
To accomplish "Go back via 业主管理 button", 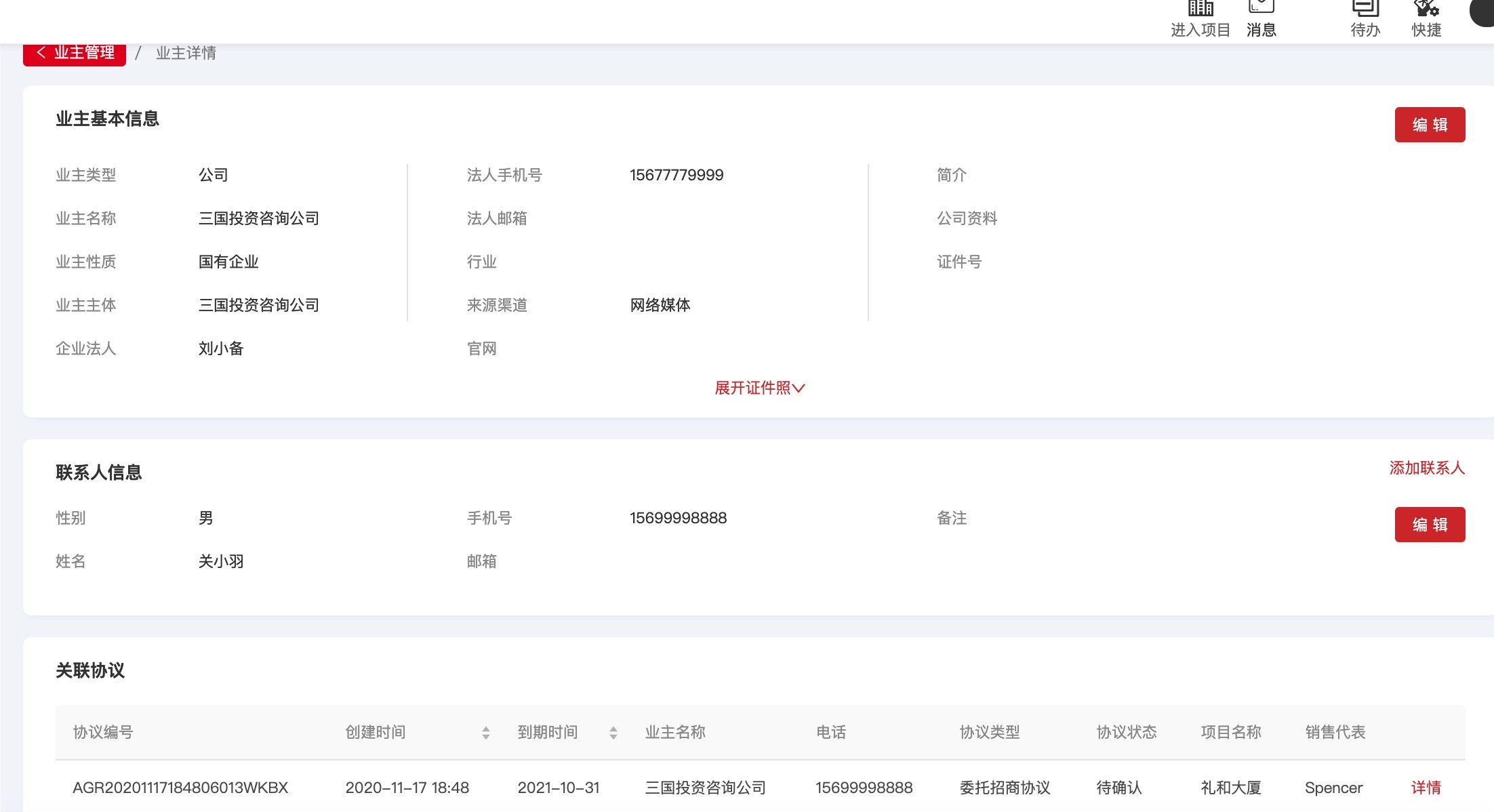I will pyautogui.click(x=75, y=54).
